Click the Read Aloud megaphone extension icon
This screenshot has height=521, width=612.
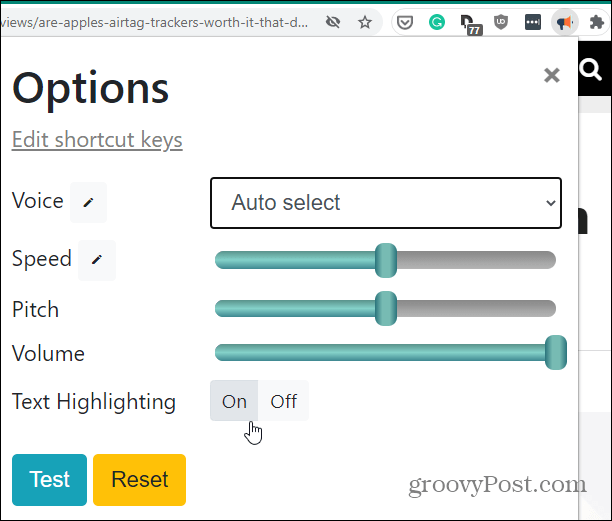[x=564, y=23]
